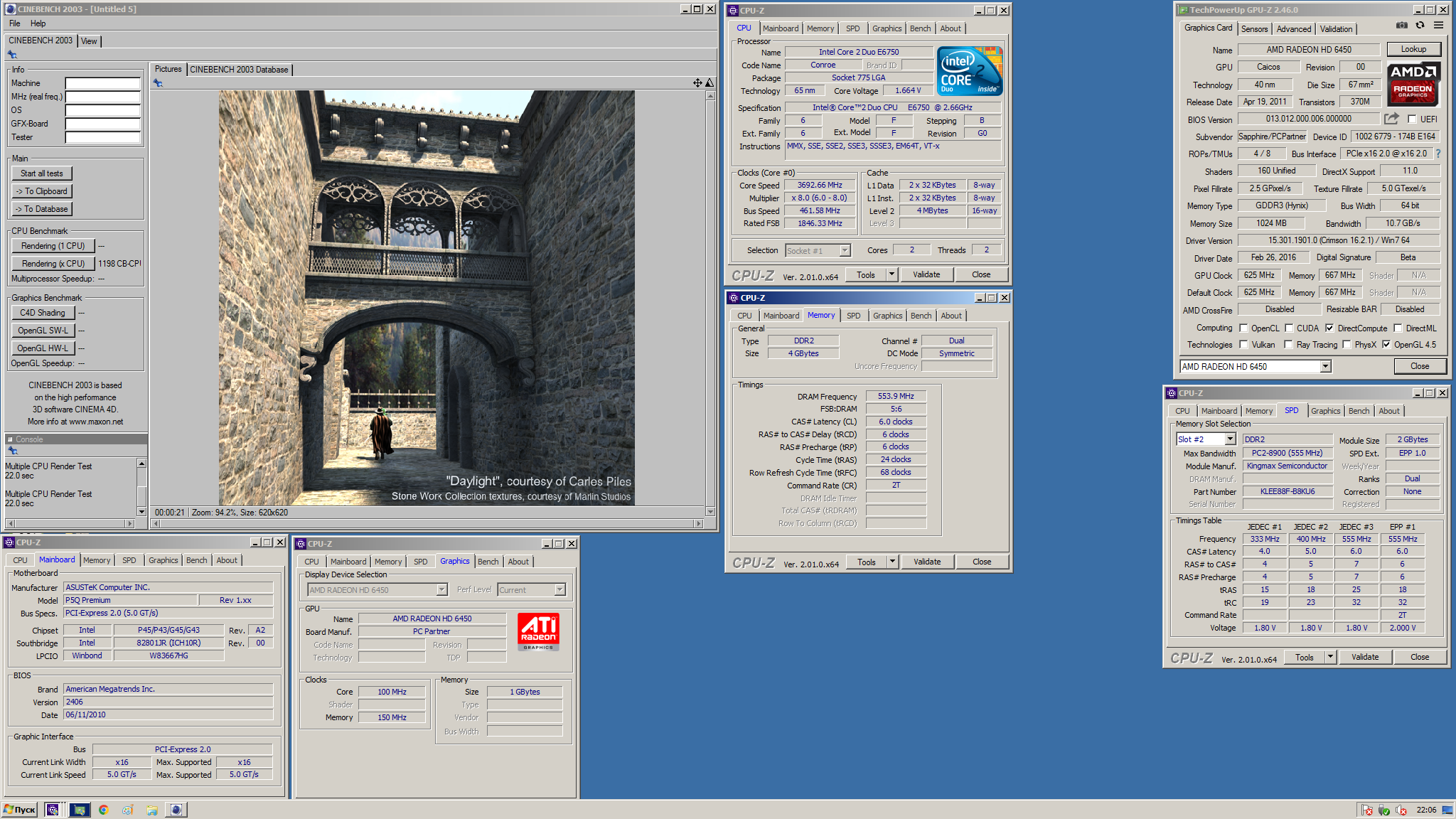Screen dimensions: 1456x819
Task: Toggle the Vulkan checkbox
Action: (x=1243, y=345)
